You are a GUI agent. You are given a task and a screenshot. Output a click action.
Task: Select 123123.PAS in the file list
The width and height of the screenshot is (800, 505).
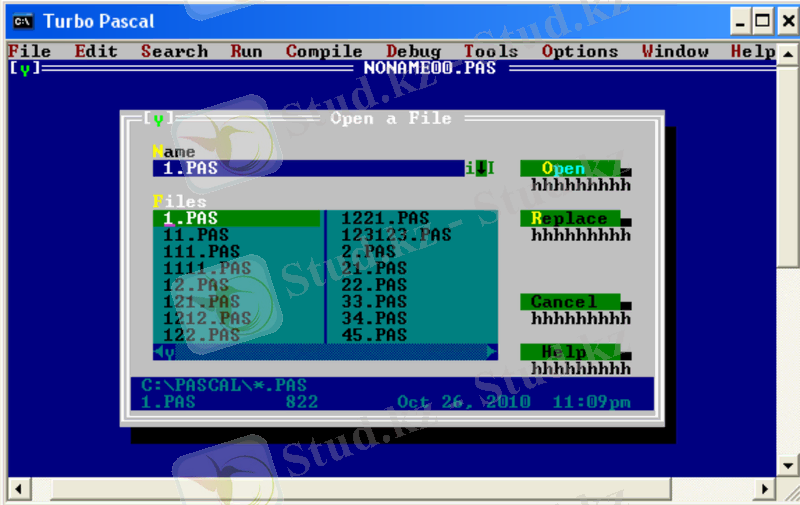pos(396,235)
